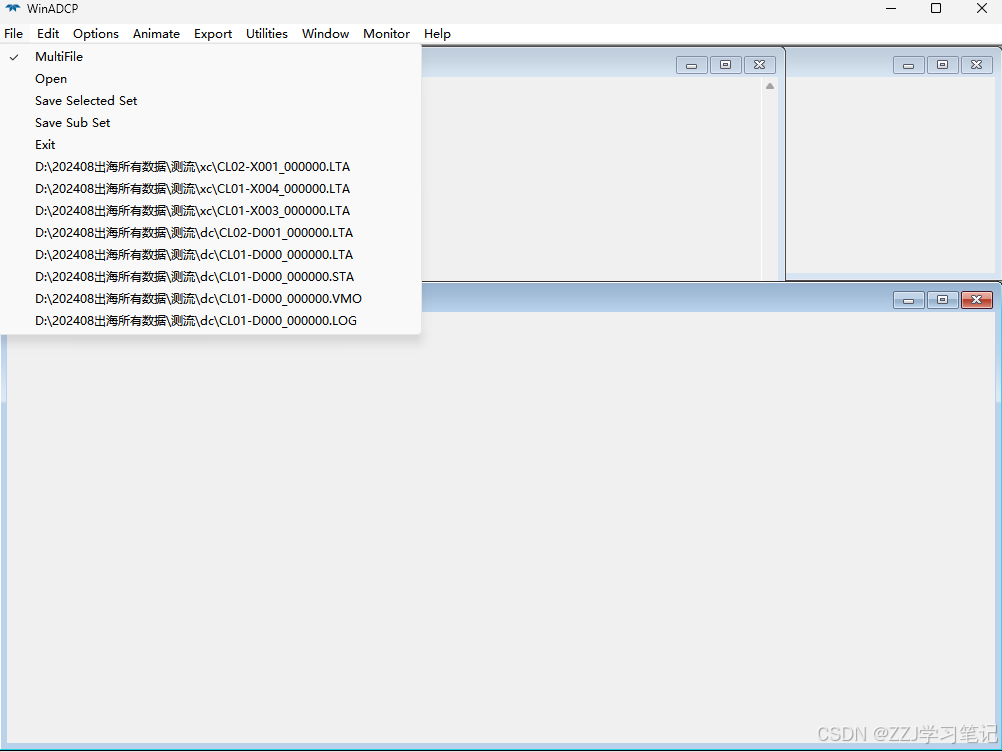Image resolution: width=1002 pixels, height=752 pixels.
Task: Maximize the WinADCP main window
Action: [x=936, y=9]
